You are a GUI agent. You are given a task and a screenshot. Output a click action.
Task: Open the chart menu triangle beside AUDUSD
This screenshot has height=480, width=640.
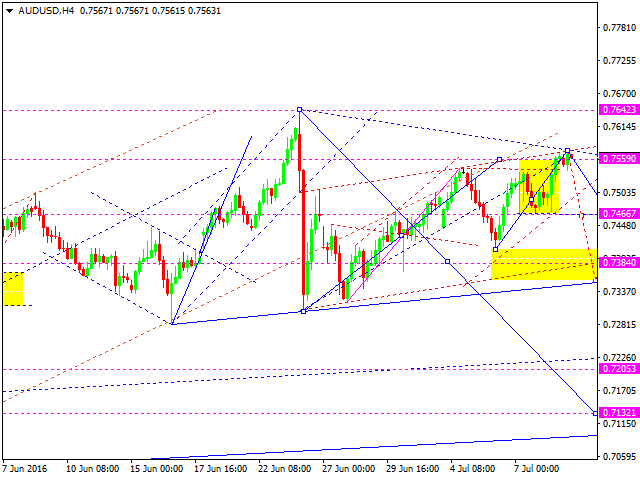(x=9, y=11)
